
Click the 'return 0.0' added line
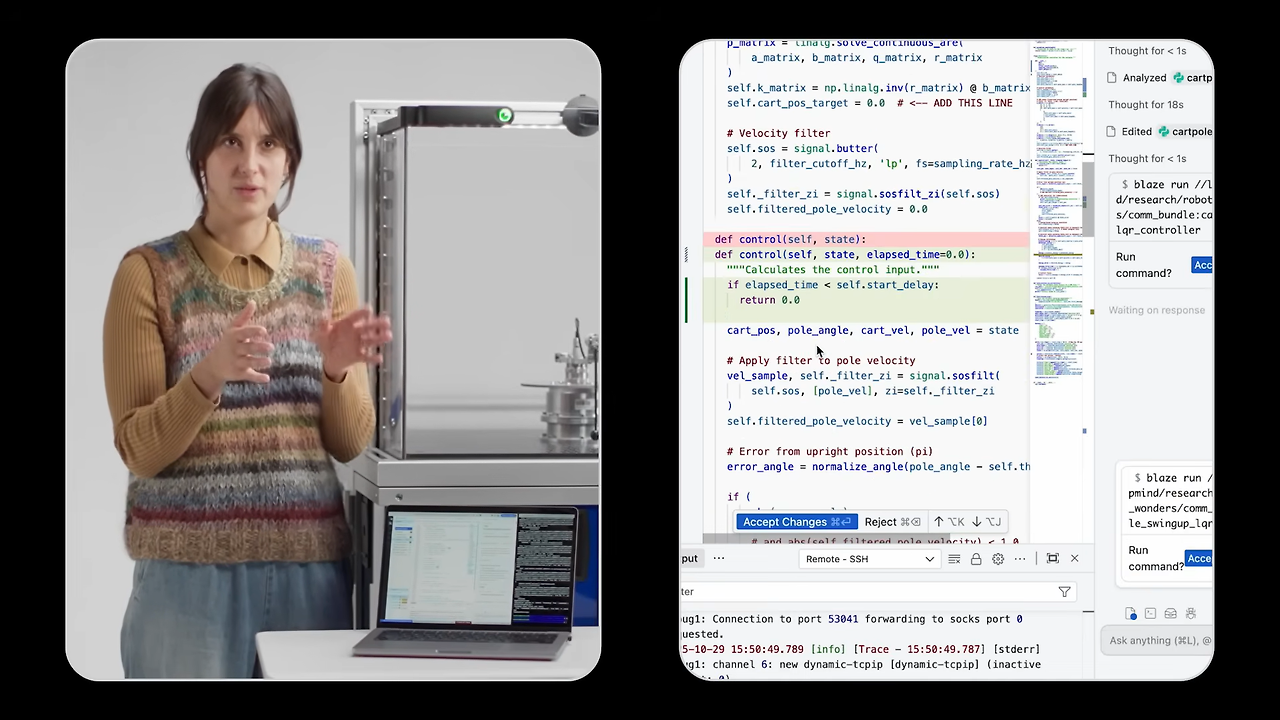coord(769,300)
